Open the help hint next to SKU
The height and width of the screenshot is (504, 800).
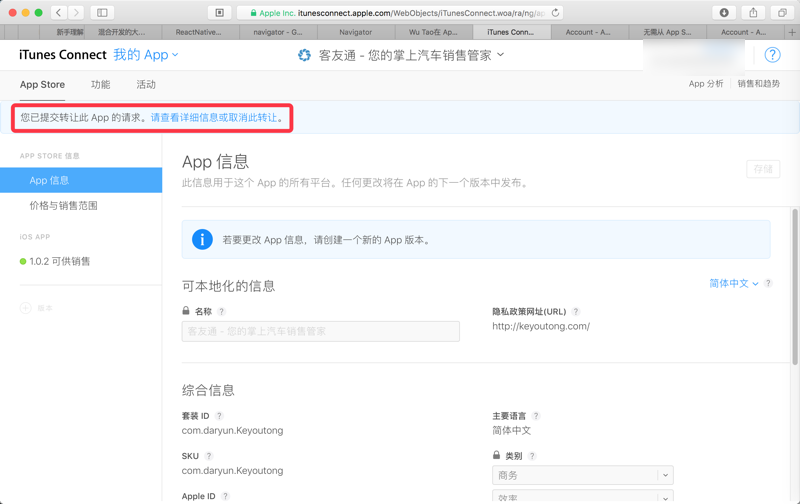(x=209, y=456)
